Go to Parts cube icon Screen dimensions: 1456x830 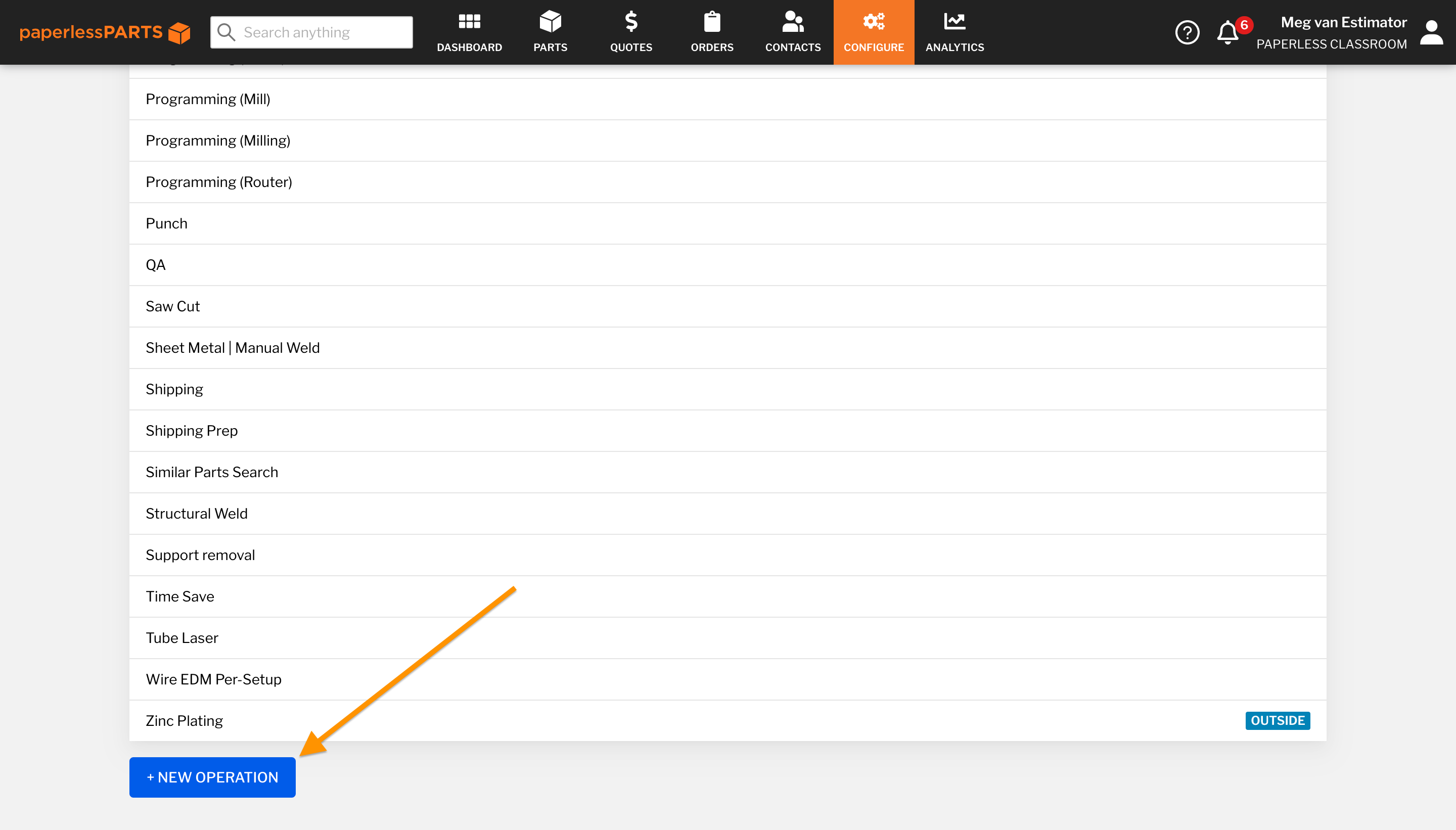tap(550, 22)
